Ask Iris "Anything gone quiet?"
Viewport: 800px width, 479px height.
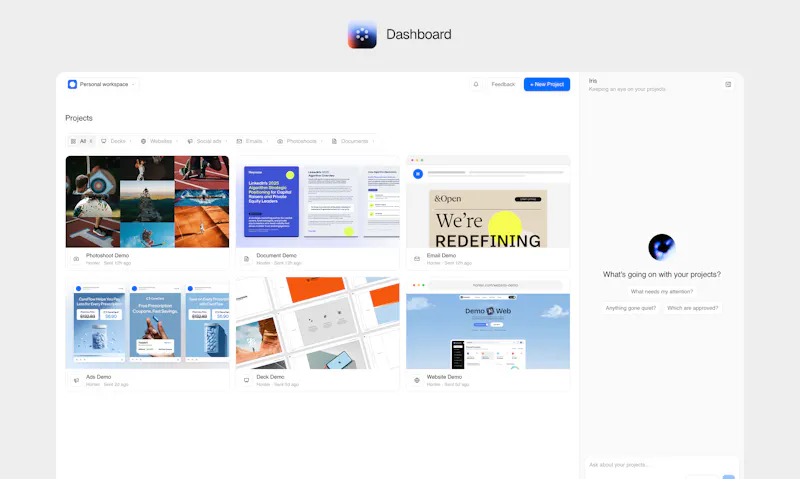tap(631, 308)
